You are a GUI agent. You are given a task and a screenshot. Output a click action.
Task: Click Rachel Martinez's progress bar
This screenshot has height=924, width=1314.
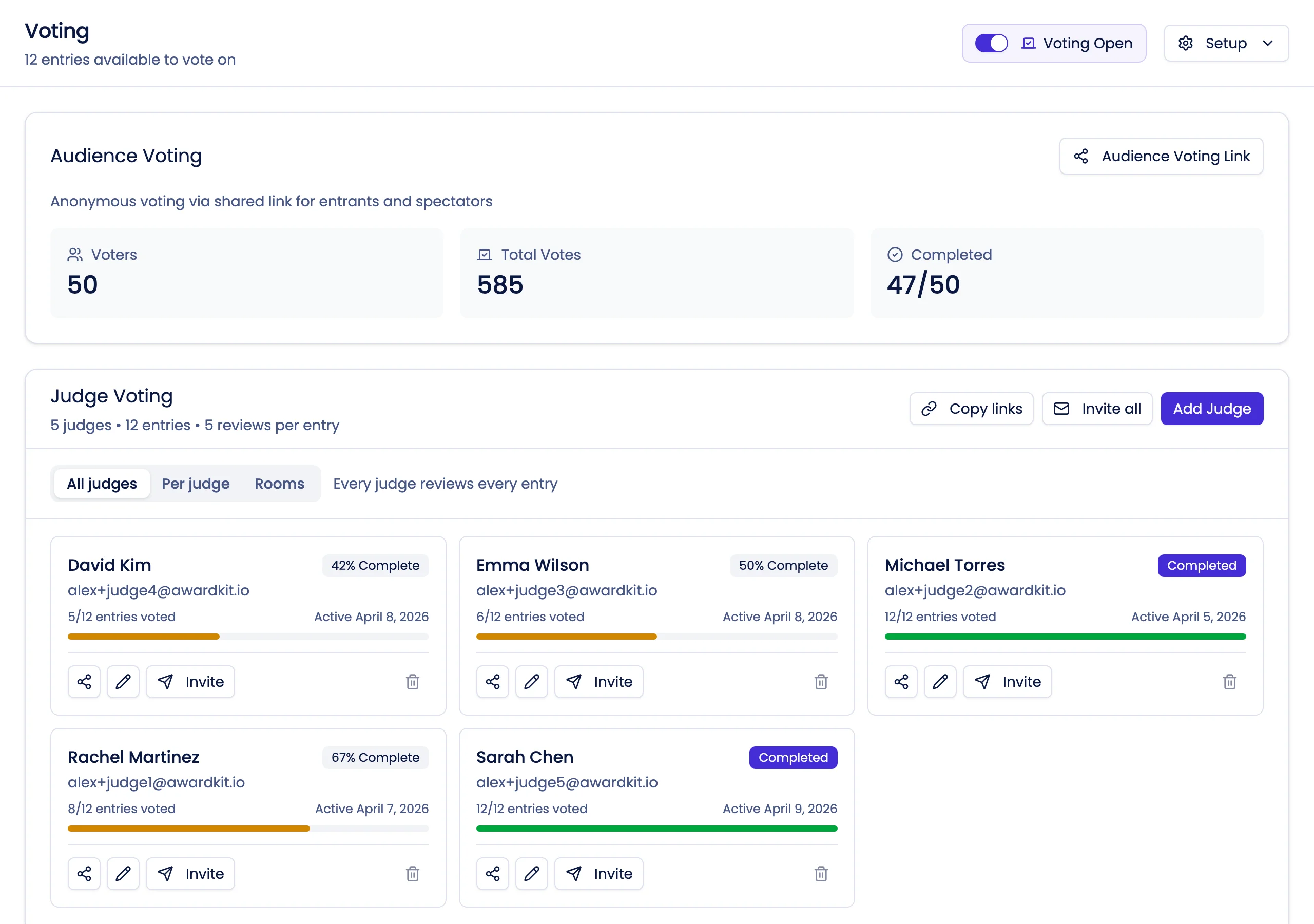point(248,829)
